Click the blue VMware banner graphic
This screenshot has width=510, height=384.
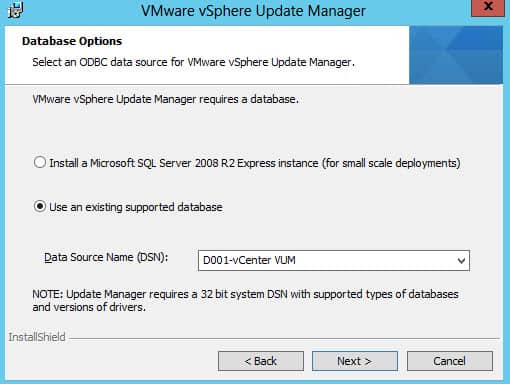tap(456, 55)
